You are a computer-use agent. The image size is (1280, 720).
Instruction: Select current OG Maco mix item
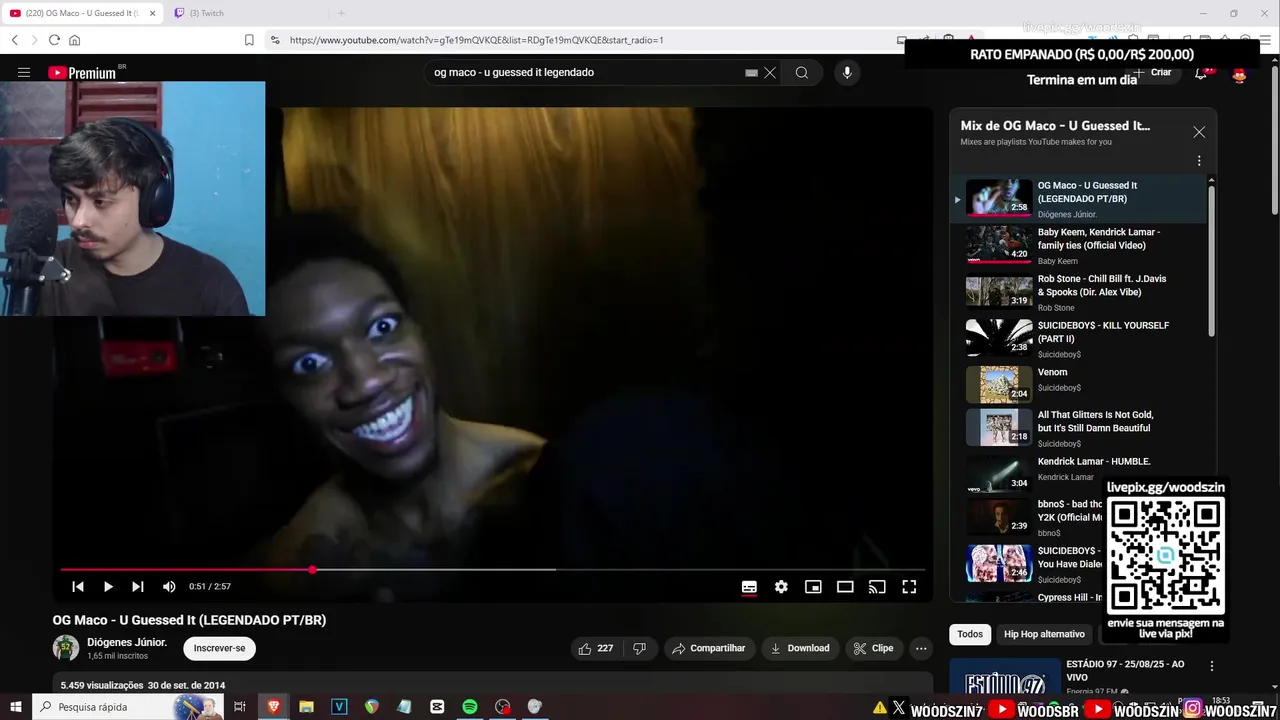point(1080,199)
